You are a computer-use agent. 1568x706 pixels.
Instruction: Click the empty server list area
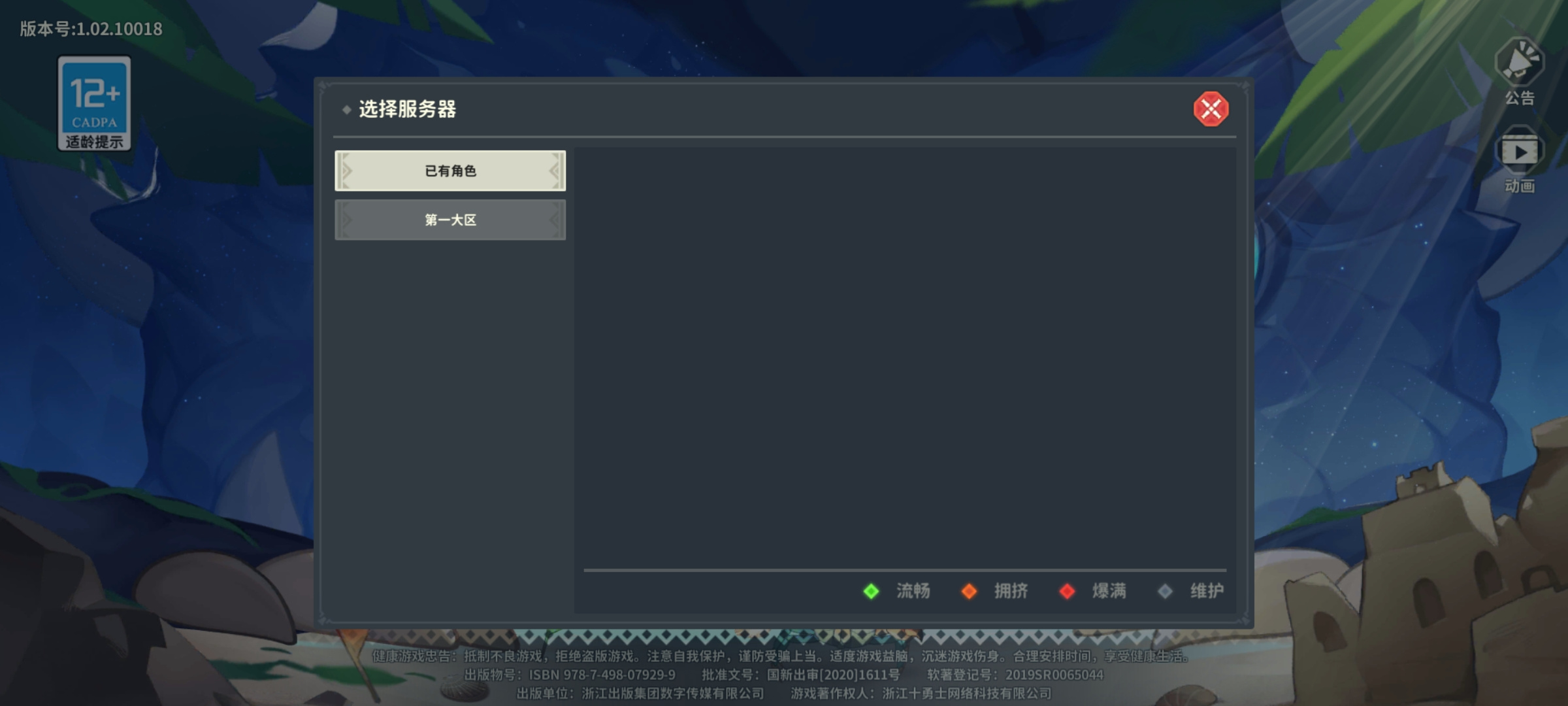pos(905,358)
